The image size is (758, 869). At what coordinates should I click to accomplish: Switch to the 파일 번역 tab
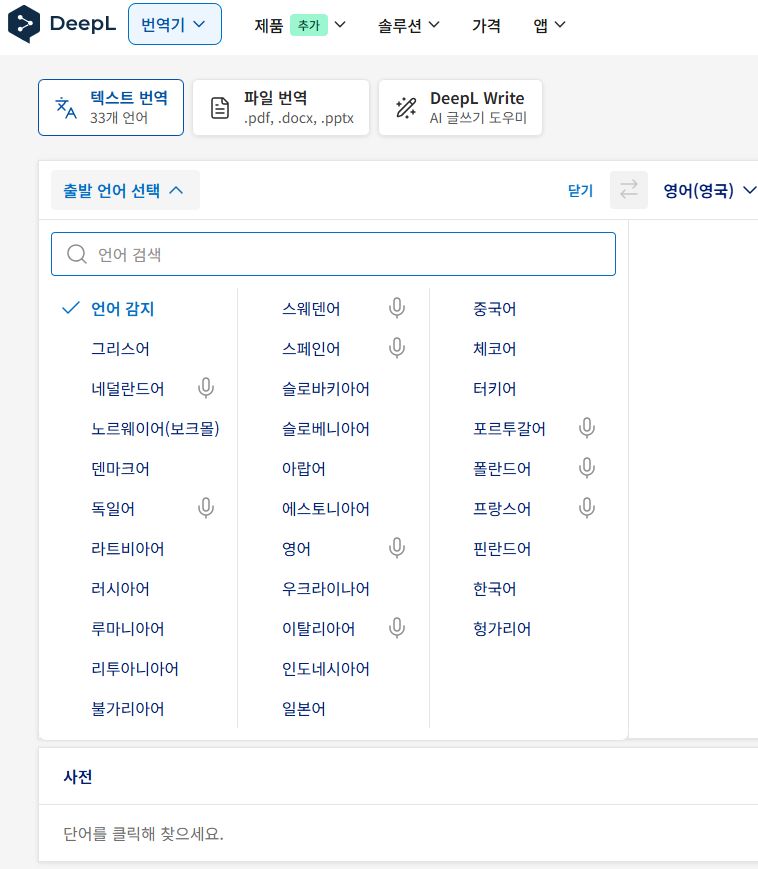coord(281,108)
